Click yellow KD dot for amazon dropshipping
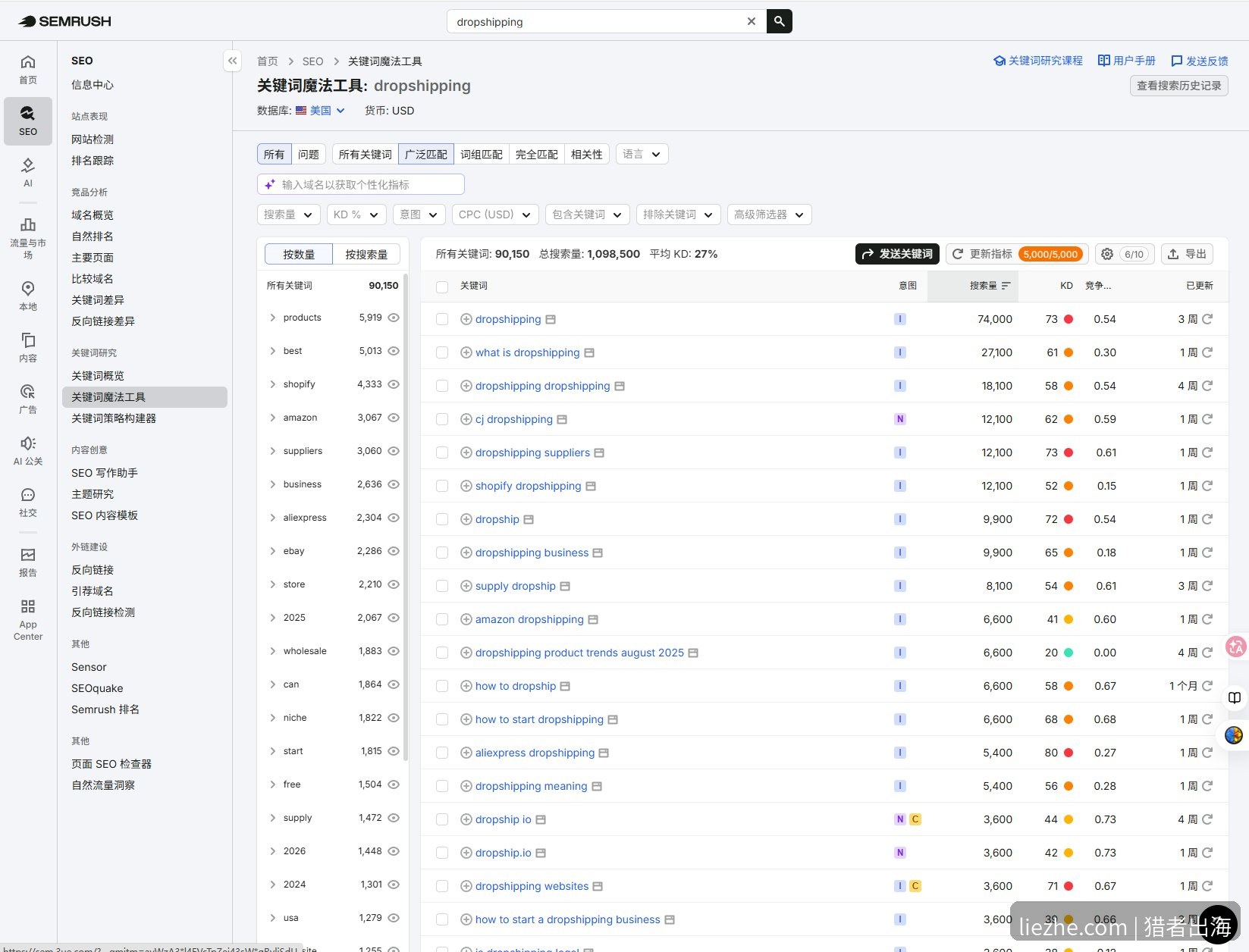1249x952 pixels. pos(1069,619)
